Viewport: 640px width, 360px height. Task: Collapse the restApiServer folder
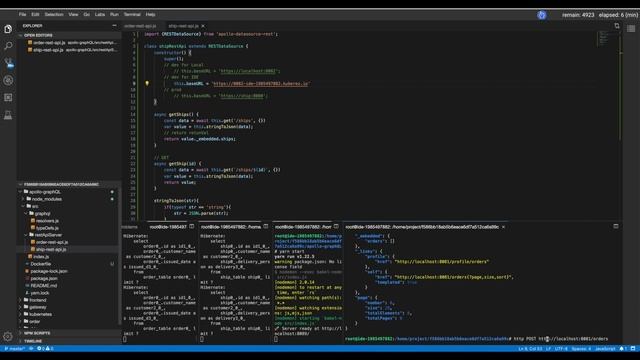pos(48,235)
